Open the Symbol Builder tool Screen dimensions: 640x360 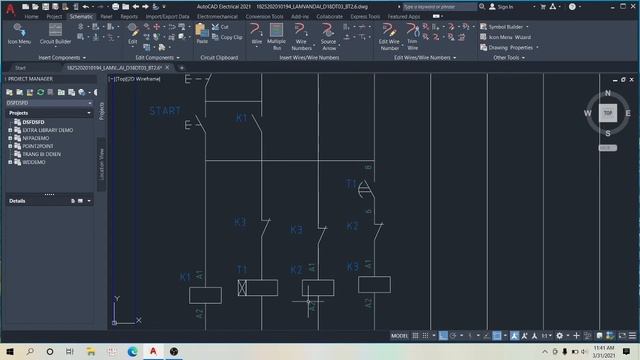coord(504,27)
